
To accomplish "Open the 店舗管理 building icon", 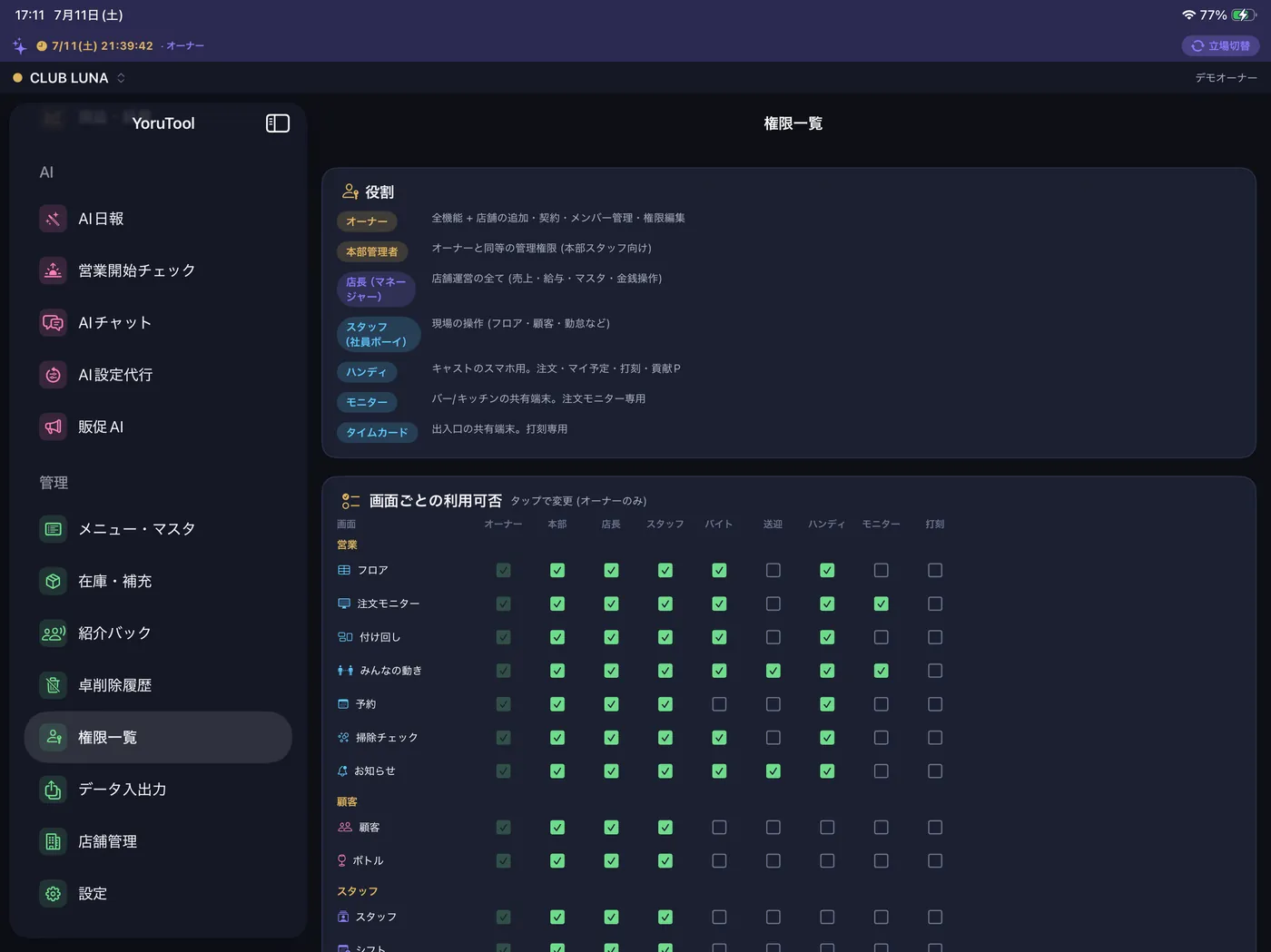I will (54, 841).
